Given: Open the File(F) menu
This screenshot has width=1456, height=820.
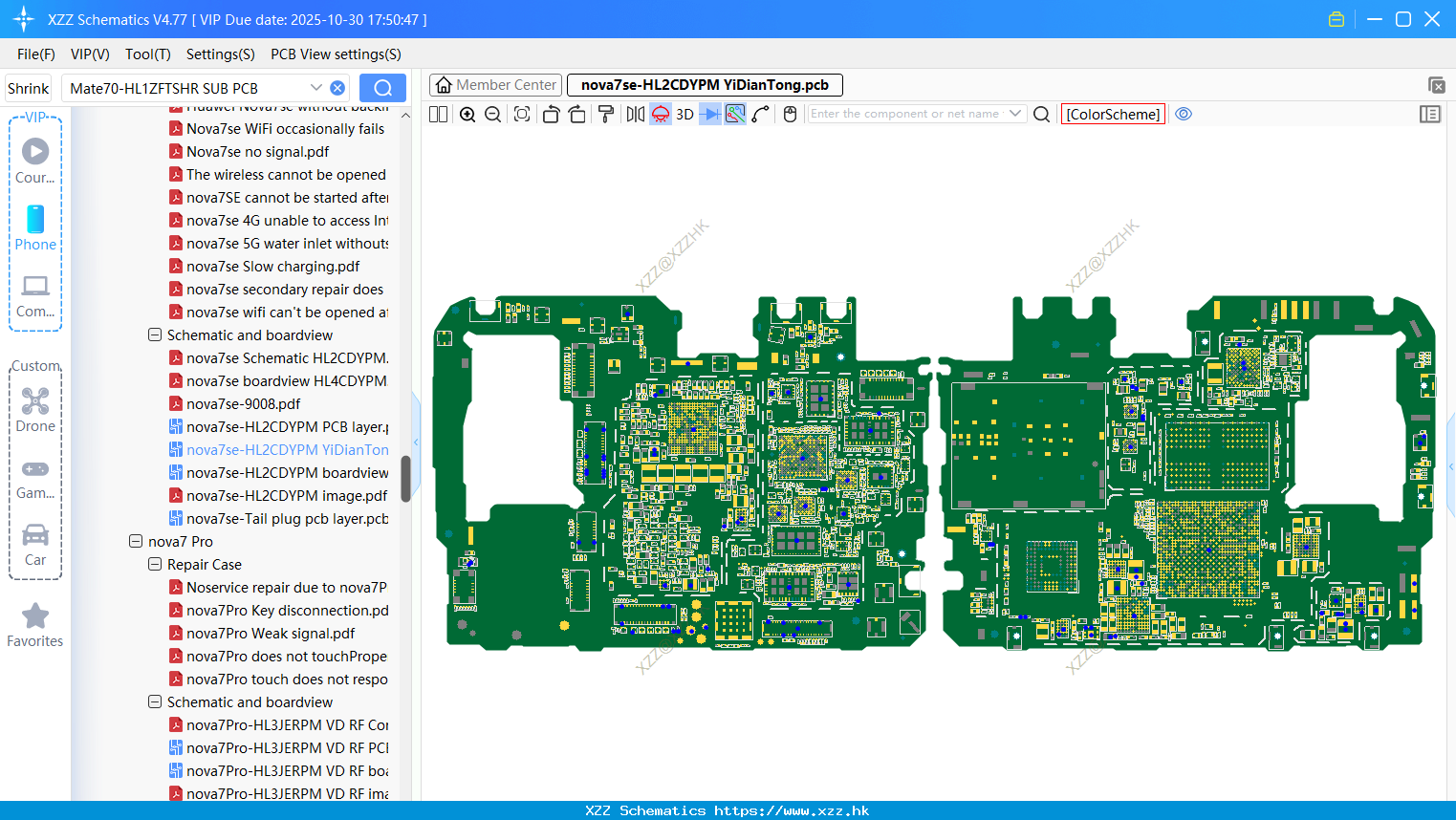Looking at the screenshot, I should coord(36,54).
